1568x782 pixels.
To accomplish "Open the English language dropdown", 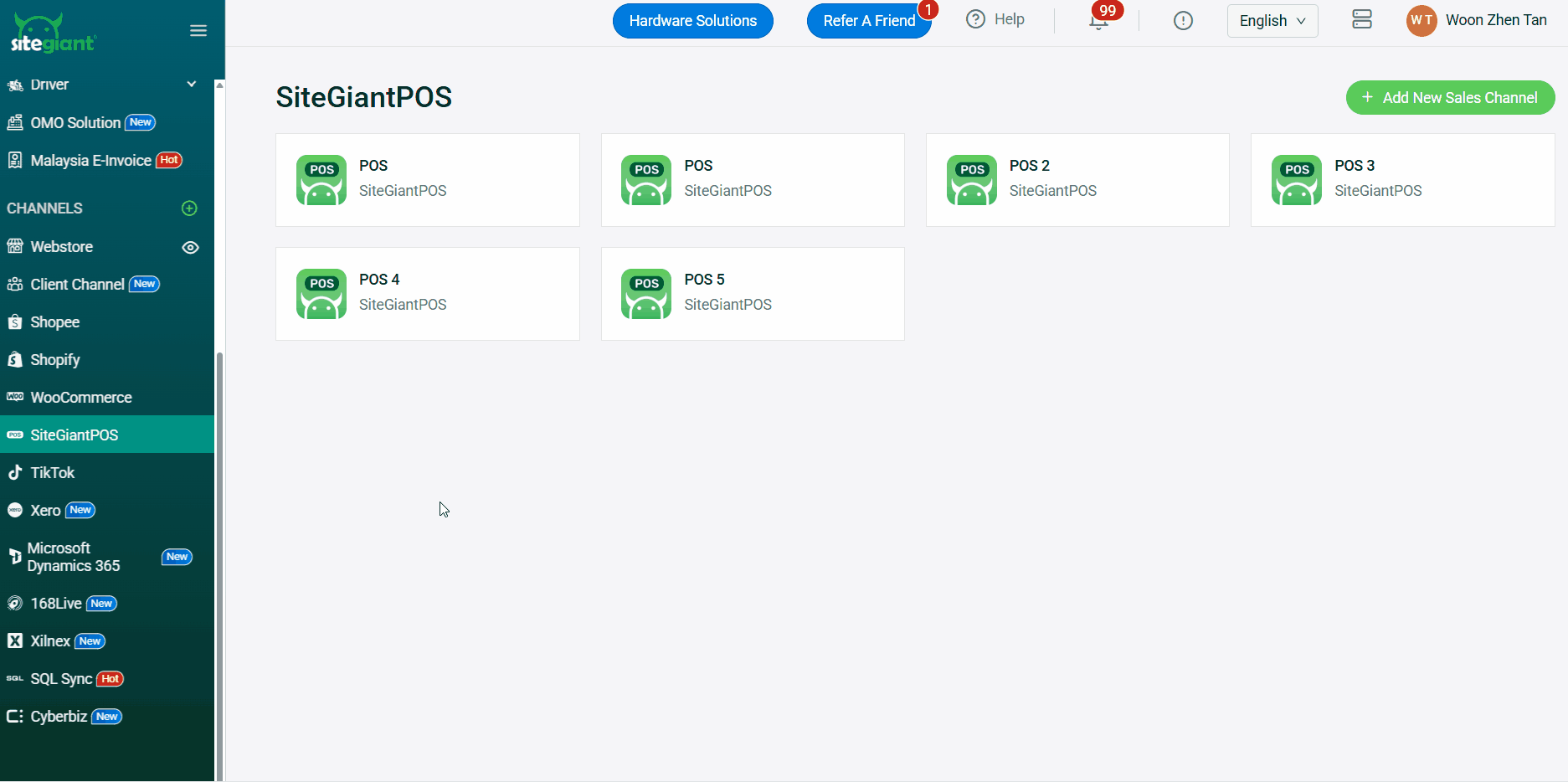I will [x=1272, y=21].
